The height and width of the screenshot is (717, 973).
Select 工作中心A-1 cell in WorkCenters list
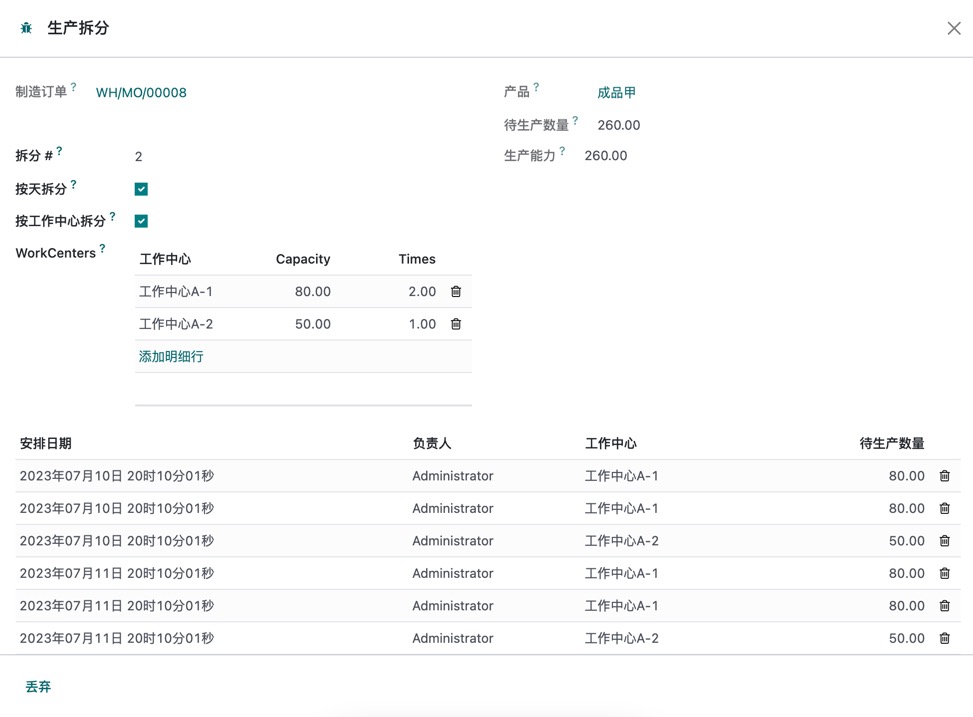pos(176,292)
